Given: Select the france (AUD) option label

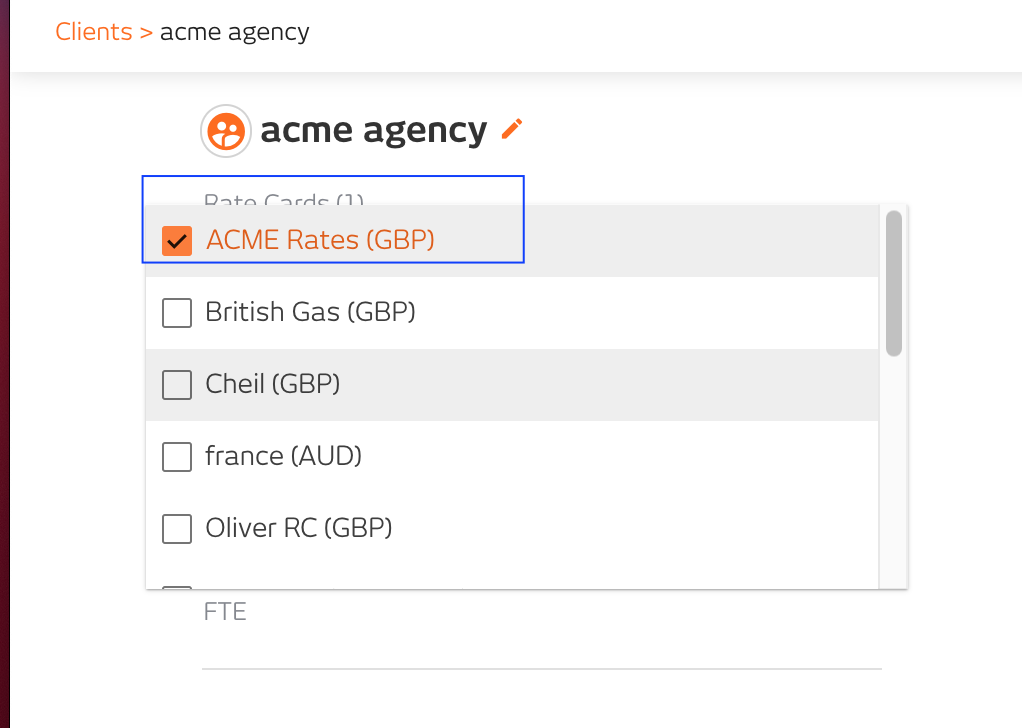Looking at the screenshot, I should (x=283, y=456).
